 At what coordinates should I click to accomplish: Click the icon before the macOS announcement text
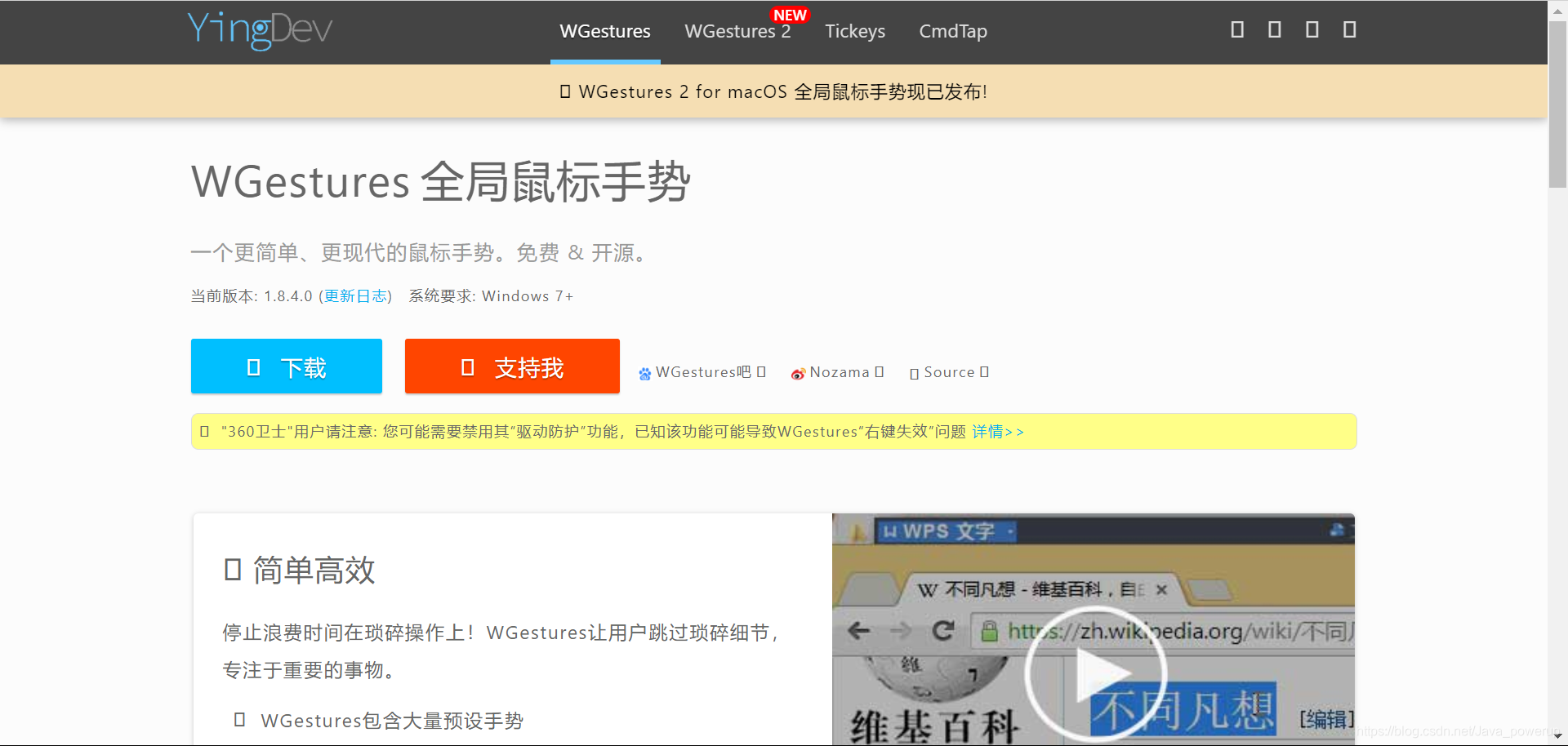[565, 91]
